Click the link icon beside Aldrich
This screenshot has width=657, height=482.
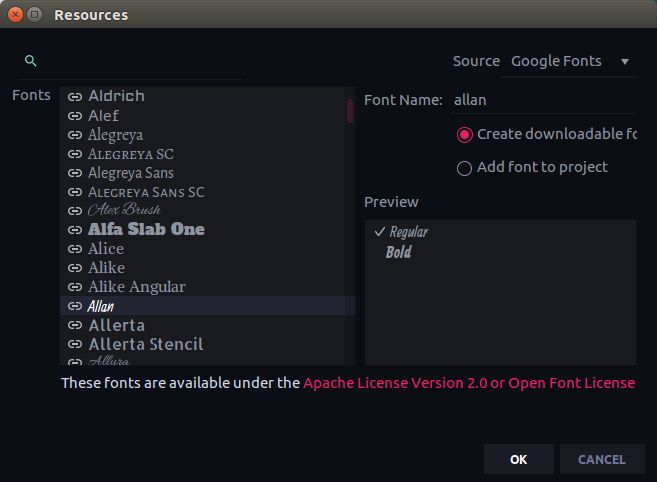[x=75, y=97]
